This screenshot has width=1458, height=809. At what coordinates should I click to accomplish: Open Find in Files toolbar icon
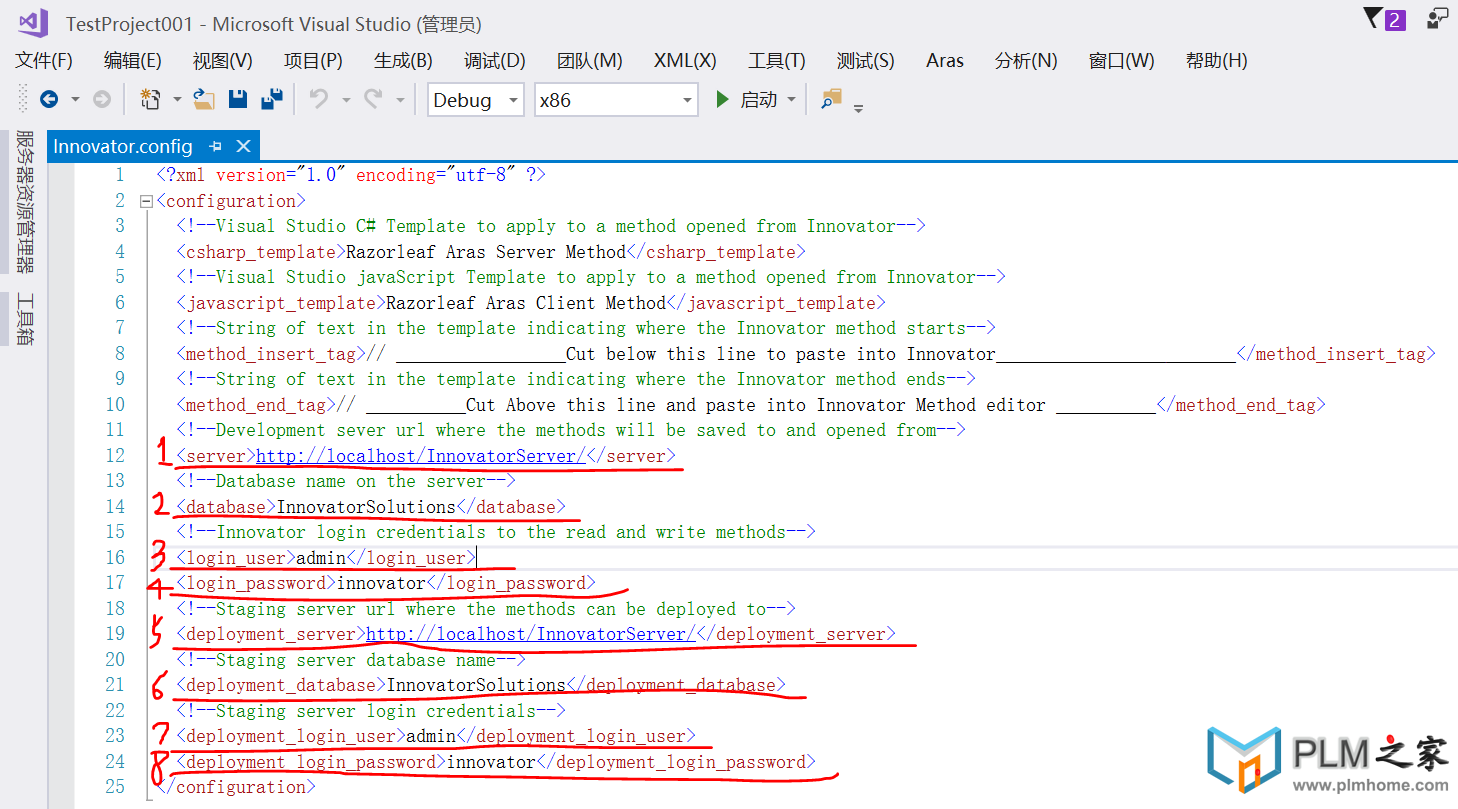[831, 98]
